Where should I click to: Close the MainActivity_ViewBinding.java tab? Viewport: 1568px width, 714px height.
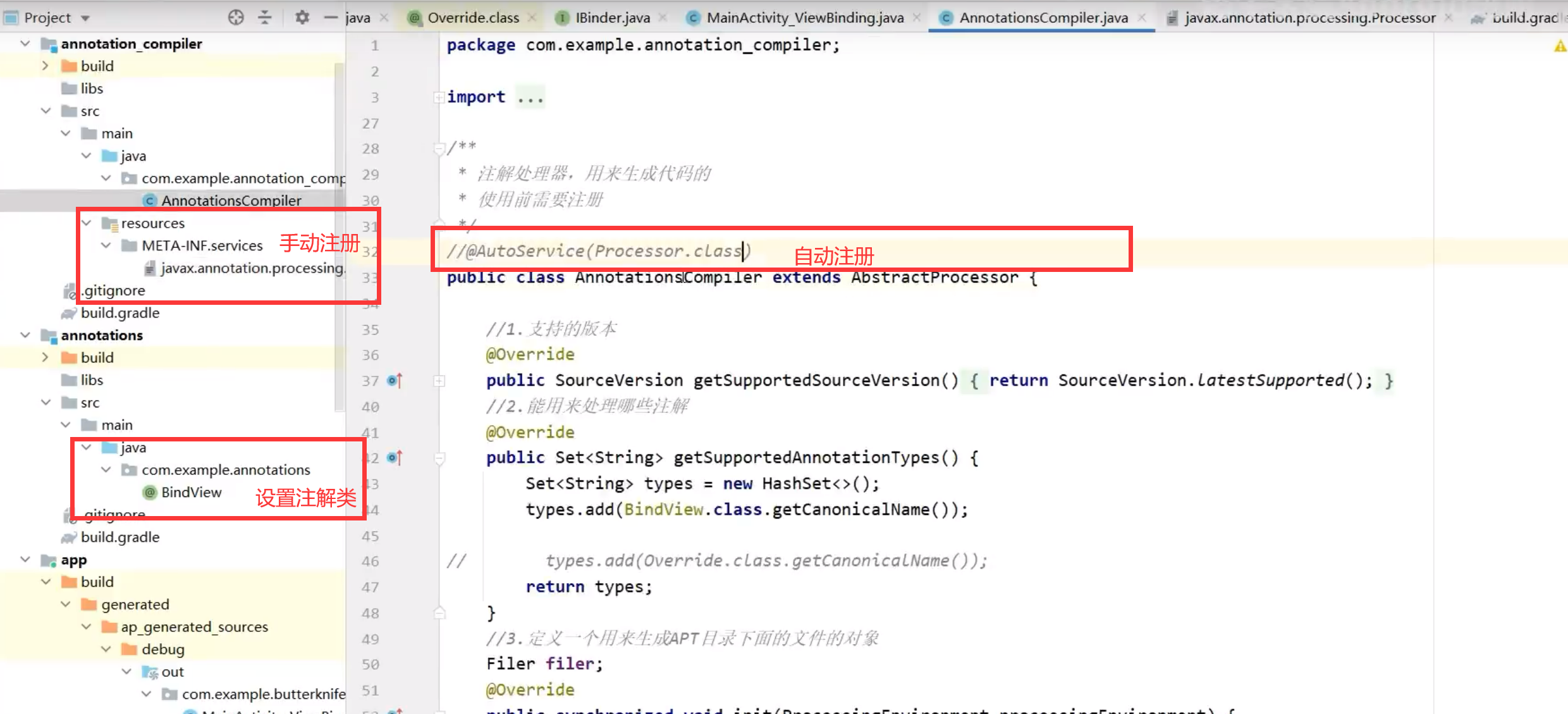coord(917,18)
